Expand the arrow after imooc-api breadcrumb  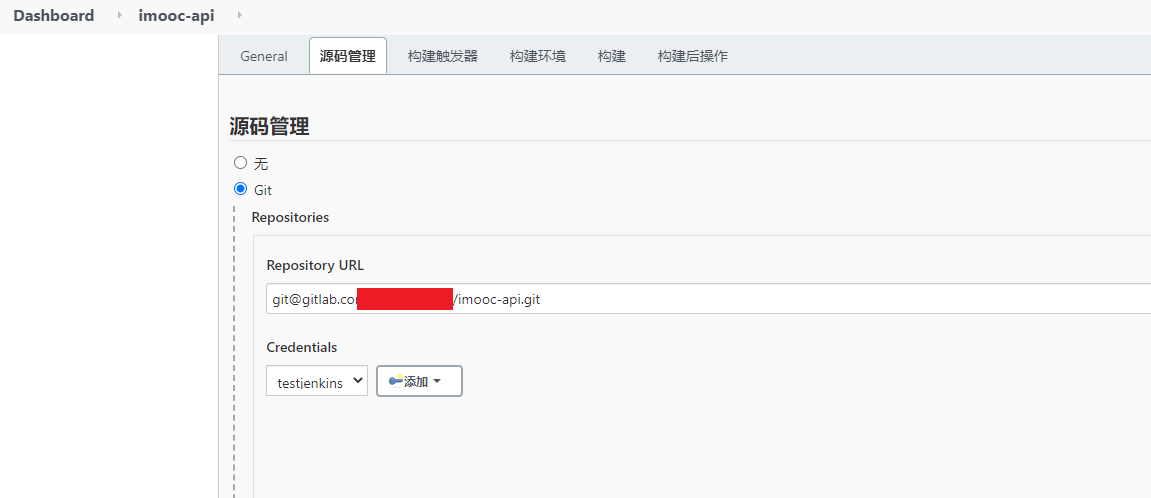pos(240,15)
